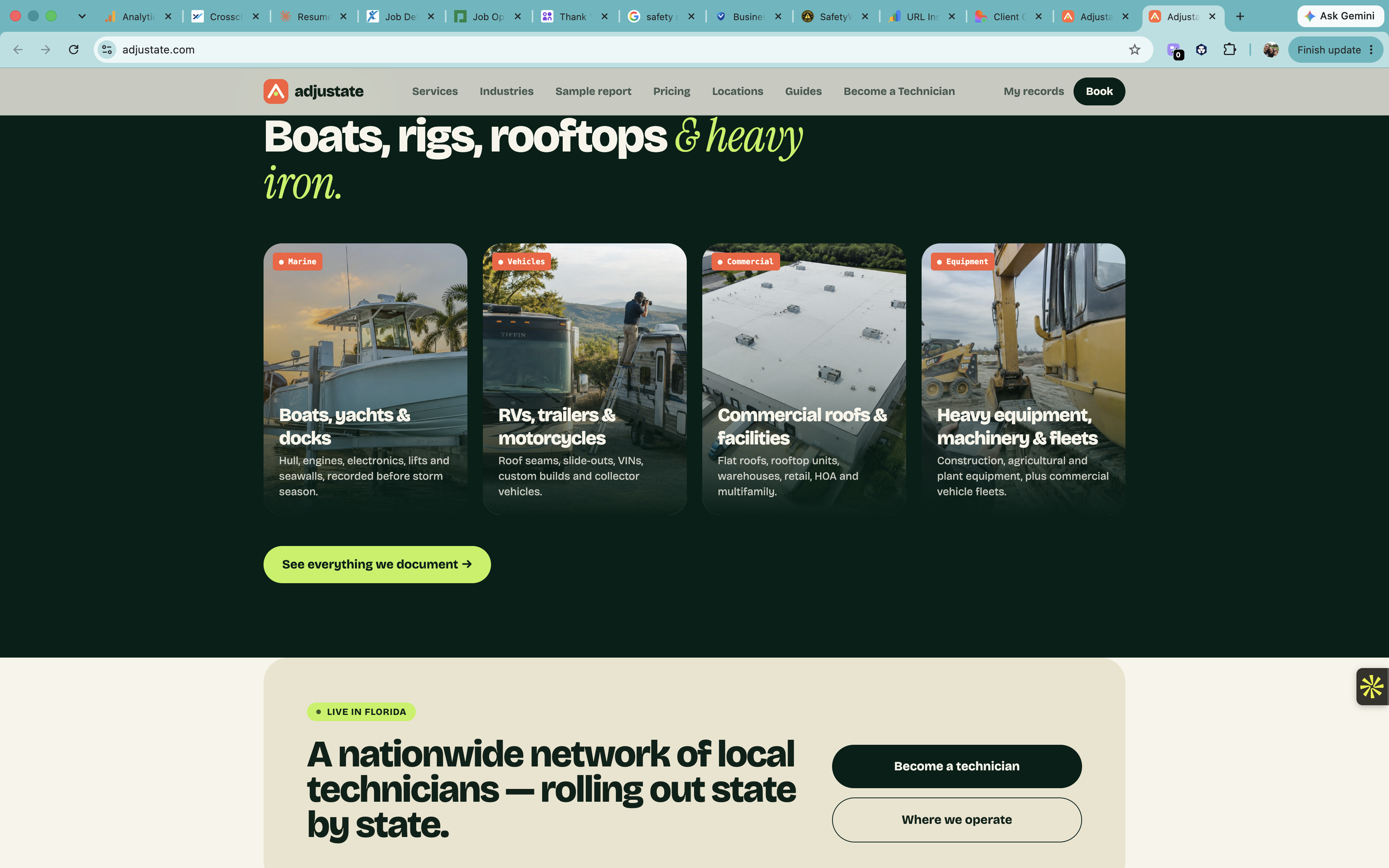Open the Industries nav menu item
Screen dimensions: 1389x868
[x=506, y=91]
